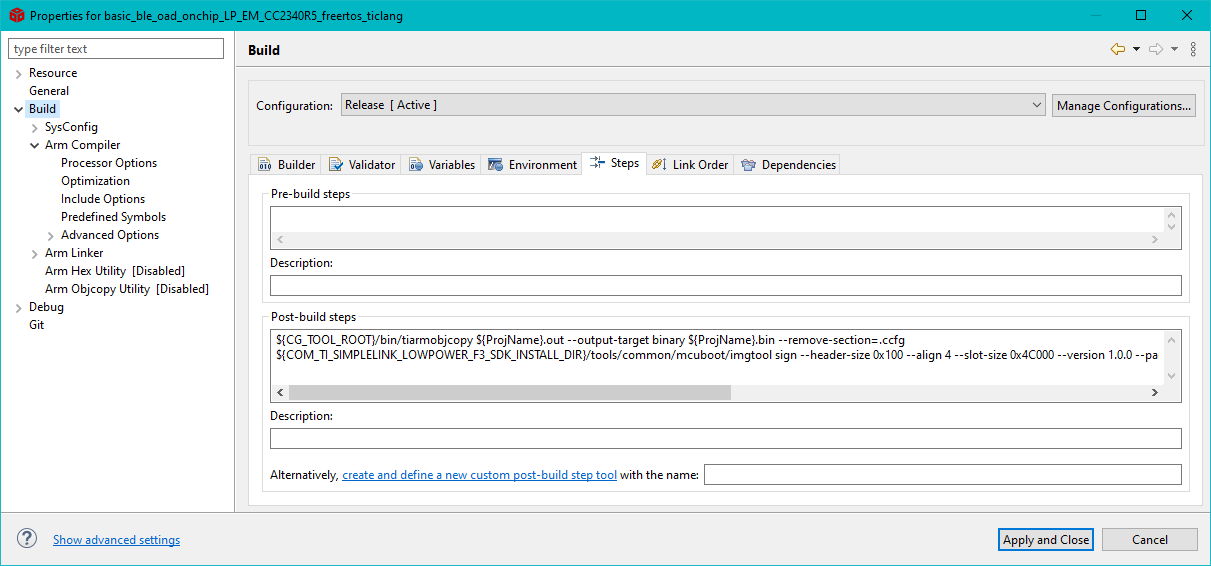
Task: Click create and define new post-build step tool link
Action: [479, 475]
